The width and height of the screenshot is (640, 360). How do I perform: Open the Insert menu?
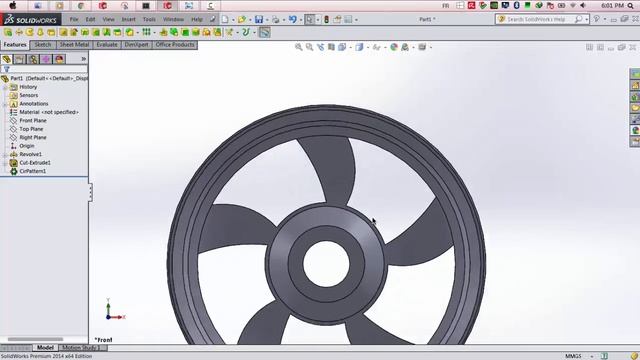click(129, 19)
